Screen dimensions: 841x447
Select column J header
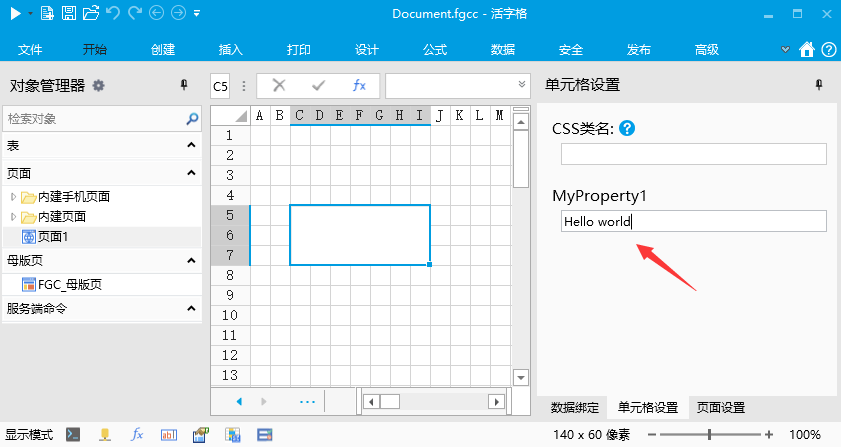click(439, 115)
